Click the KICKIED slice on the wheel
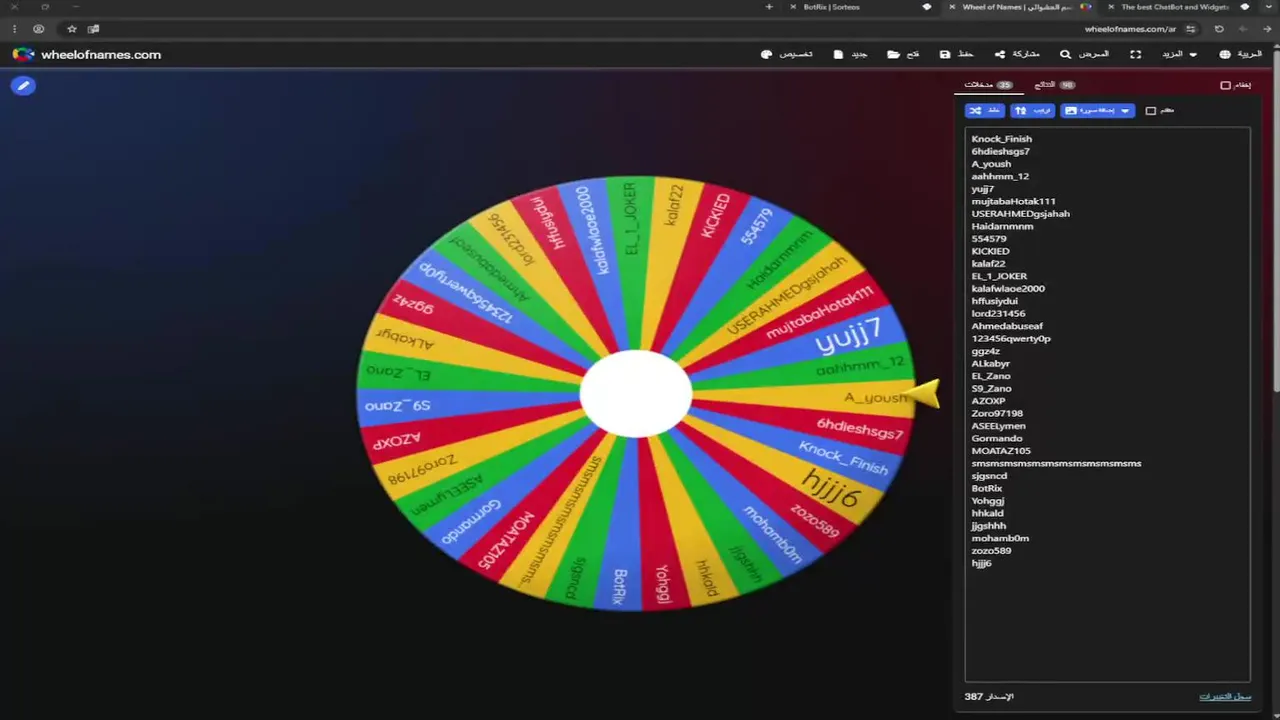1280x720 pixels. [x=716, y=215]
